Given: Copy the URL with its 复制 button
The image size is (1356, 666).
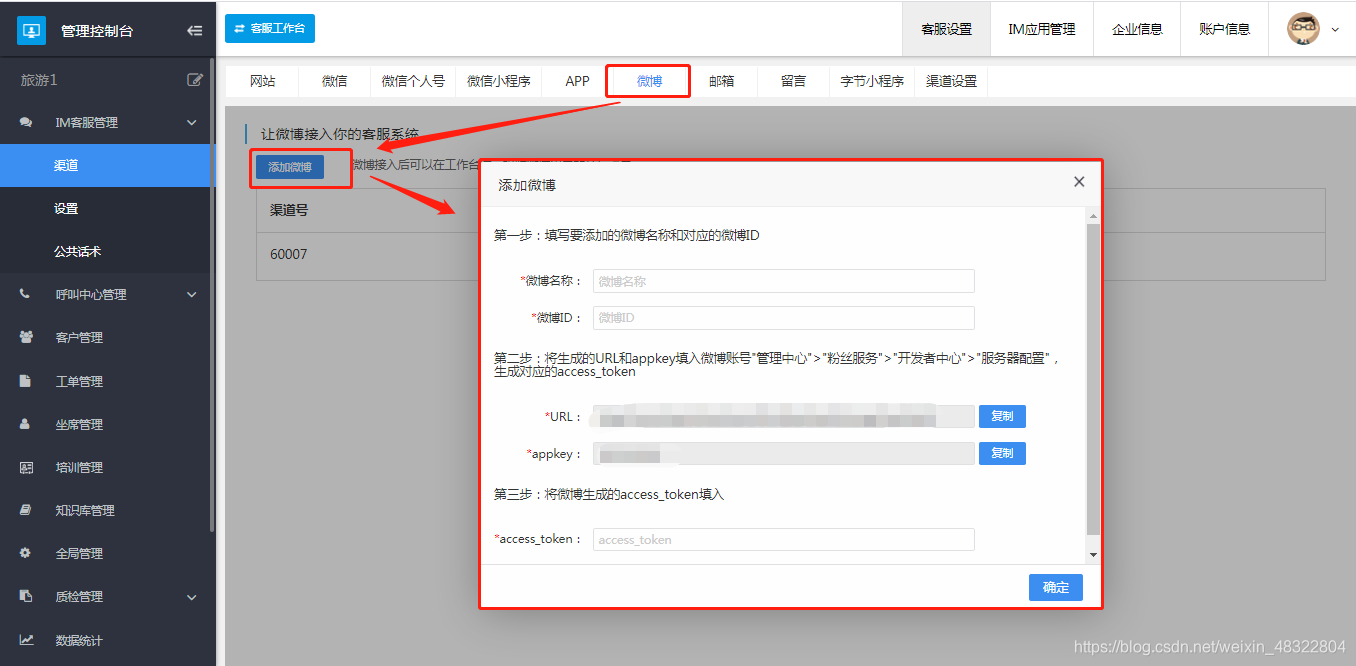Looking at the screenshot, I should point(1002,416).
